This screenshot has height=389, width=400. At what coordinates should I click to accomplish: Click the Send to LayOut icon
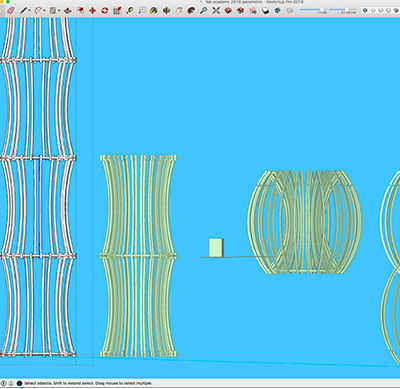point(253,11)
